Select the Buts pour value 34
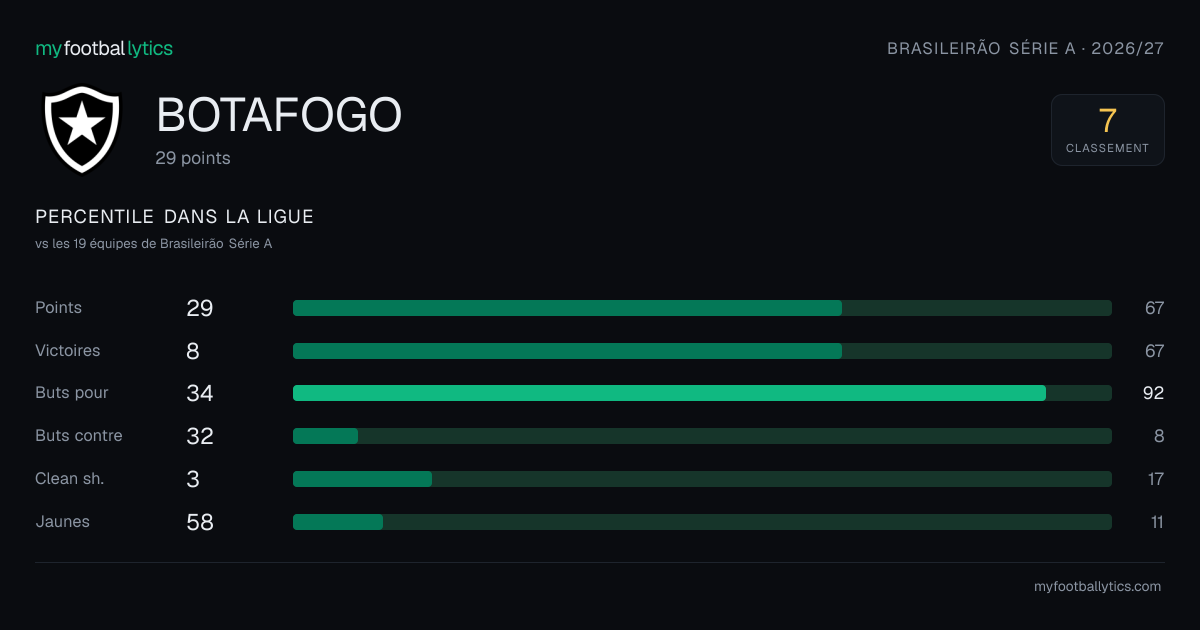Screen dimensions: 1200x630 pos(200,393)
